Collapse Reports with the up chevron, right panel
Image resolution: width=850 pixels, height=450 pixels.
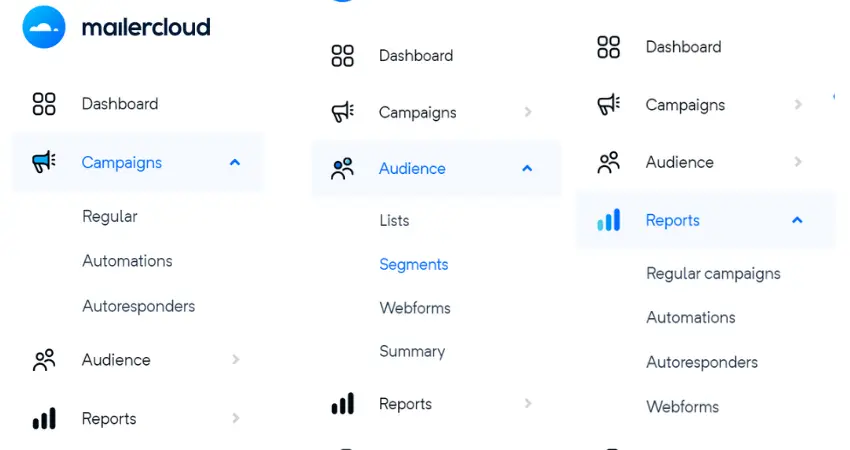(797, 220)
